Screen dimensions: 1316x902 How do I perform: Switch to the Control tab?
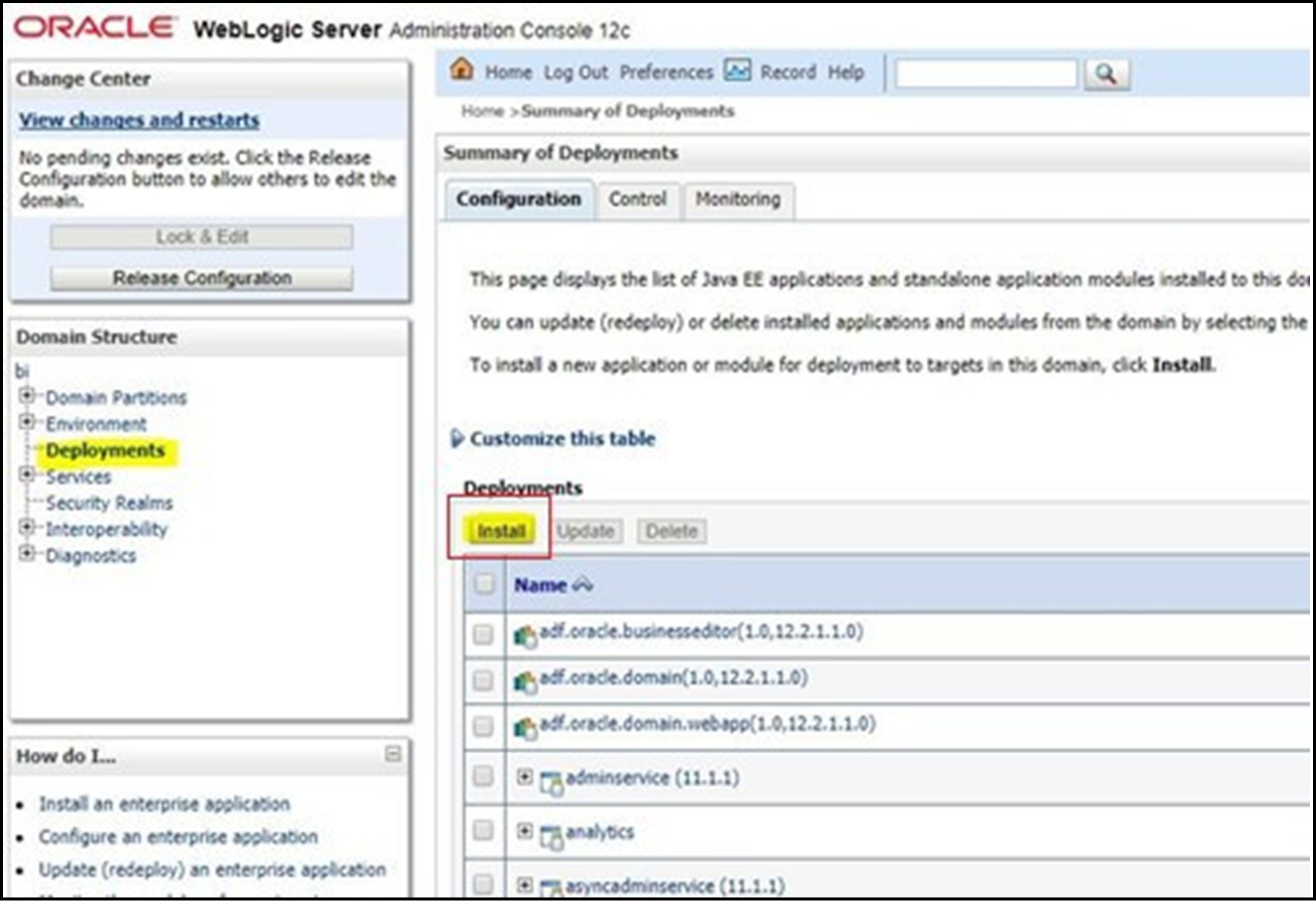pyautogui.click(x=638, y=200)
